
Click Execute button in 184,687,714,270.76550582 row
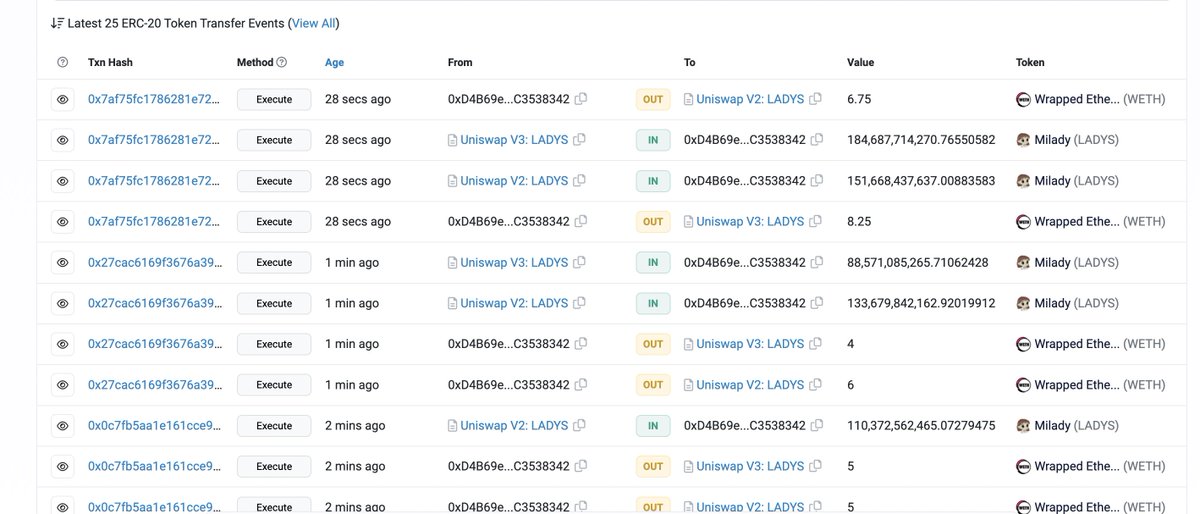click(274, 140)
